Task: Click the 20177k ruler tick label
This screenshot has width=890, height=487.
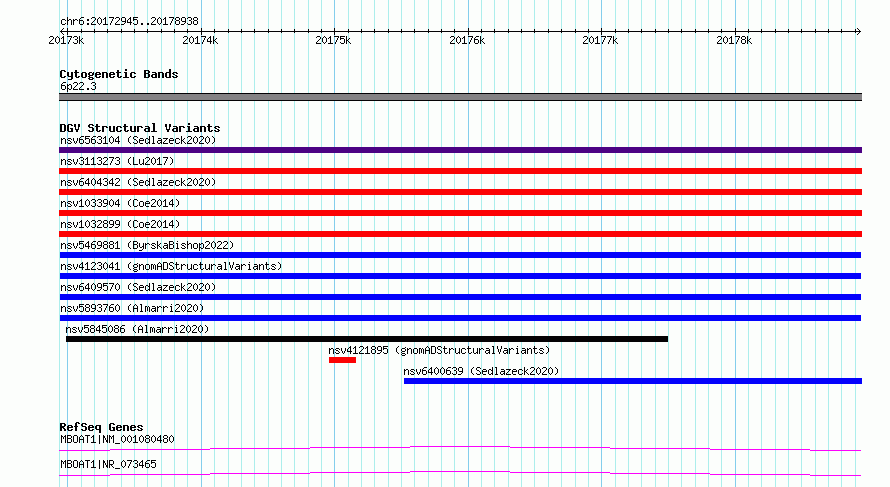Action: coord(601,40)
